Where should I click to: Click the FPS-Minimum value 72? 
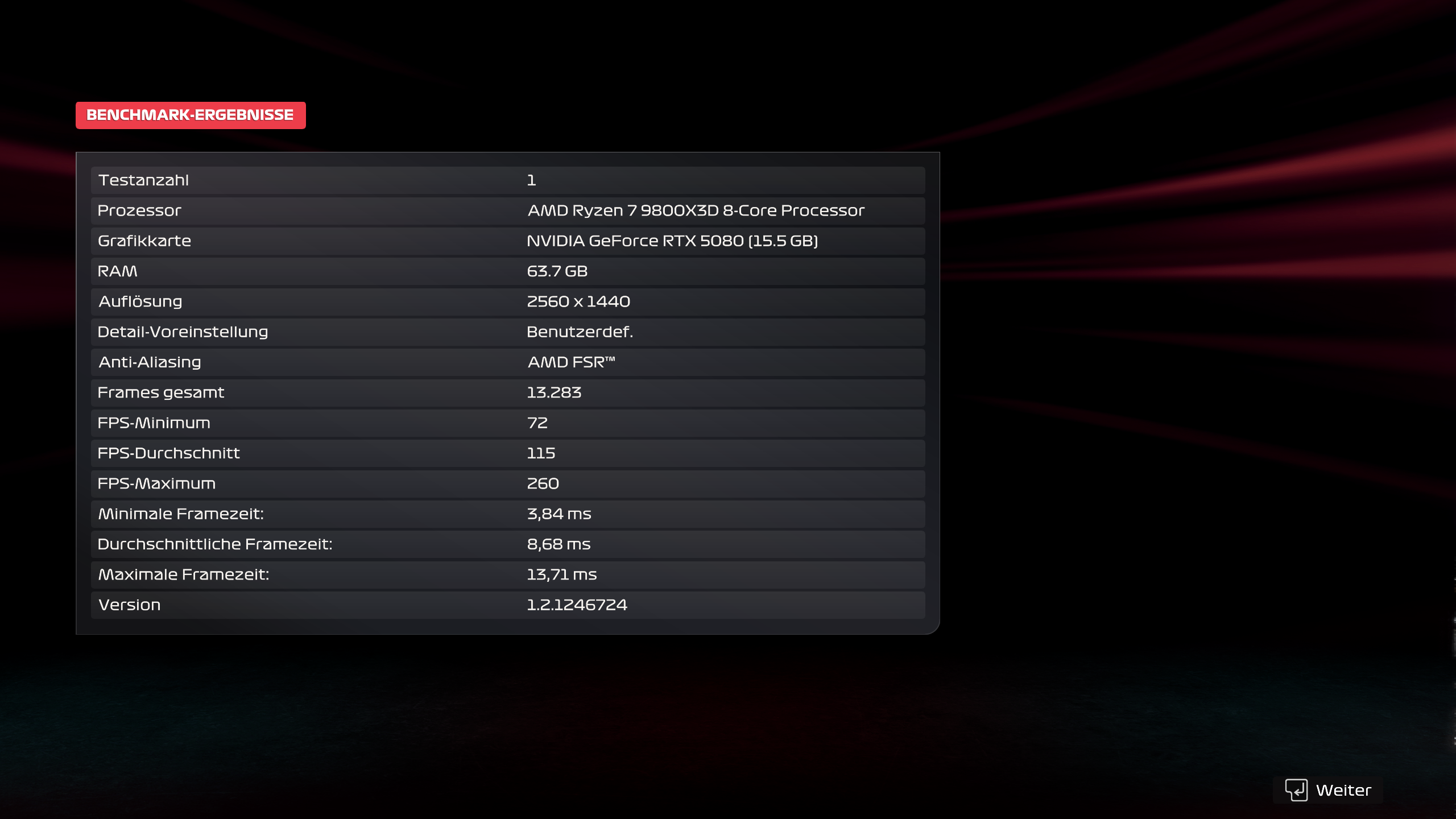click(537, 423)
